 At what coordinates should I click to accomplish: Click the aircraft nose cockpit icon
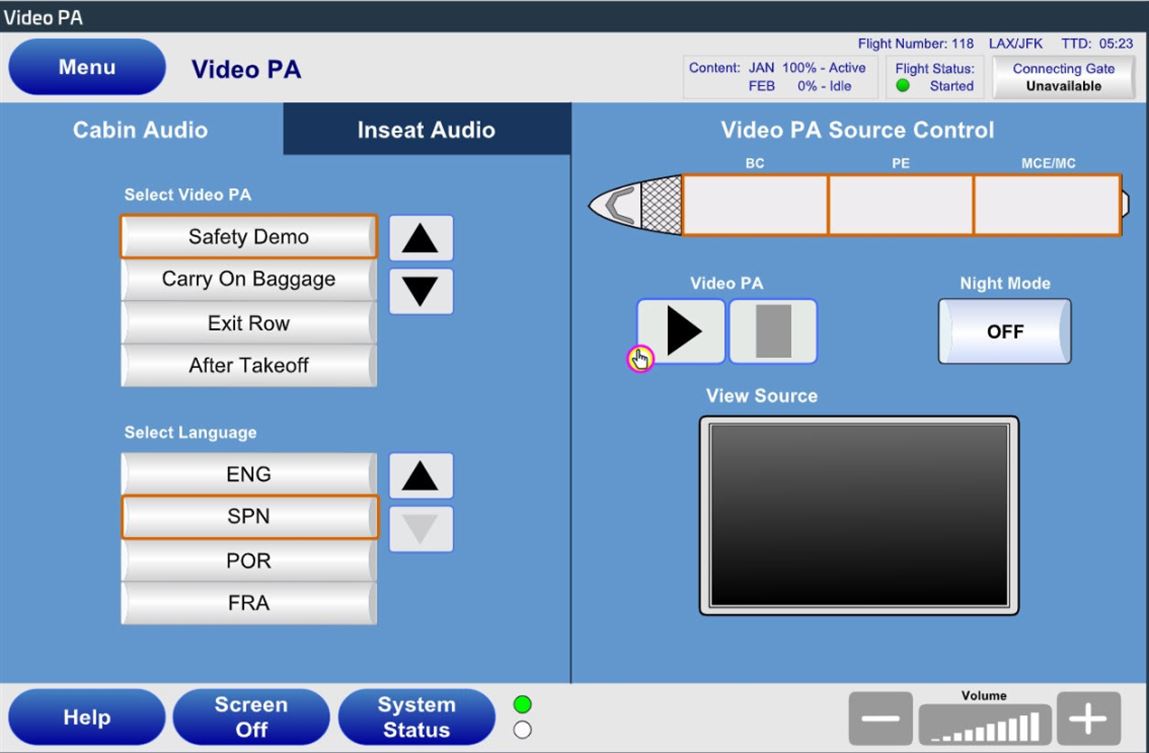pyautogui.click(x=620, y=204)
